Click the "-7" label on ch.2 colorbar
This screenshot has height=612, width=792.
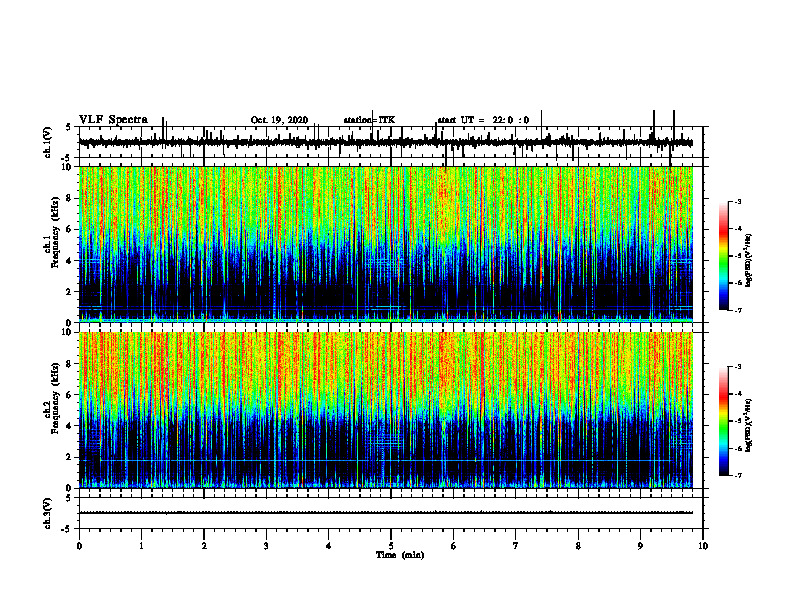pos(738,475)
